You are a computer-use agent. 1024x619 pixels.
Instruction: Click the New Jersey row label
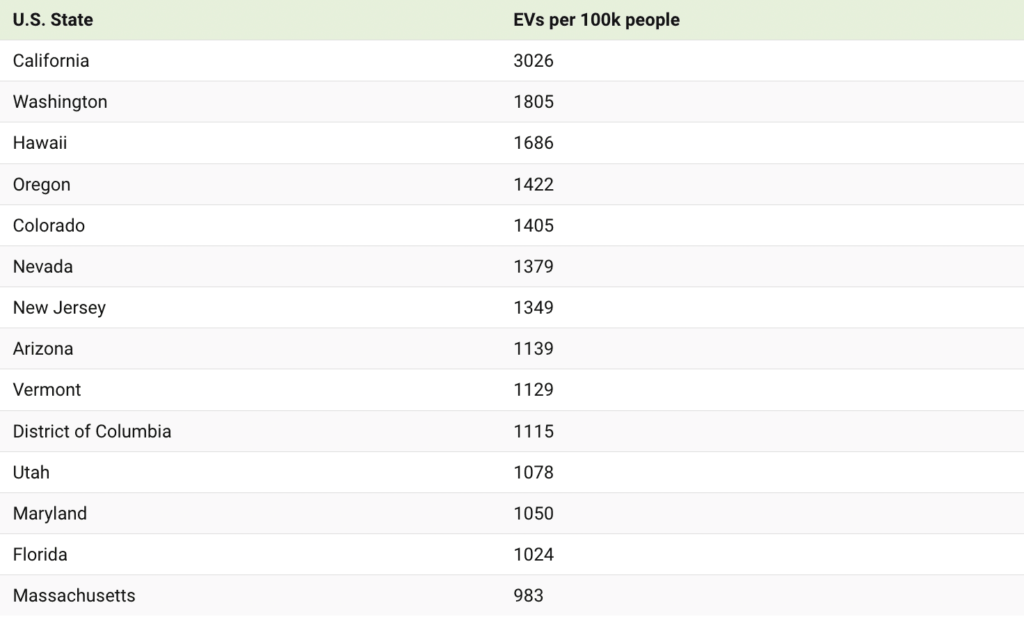point(59,307)
